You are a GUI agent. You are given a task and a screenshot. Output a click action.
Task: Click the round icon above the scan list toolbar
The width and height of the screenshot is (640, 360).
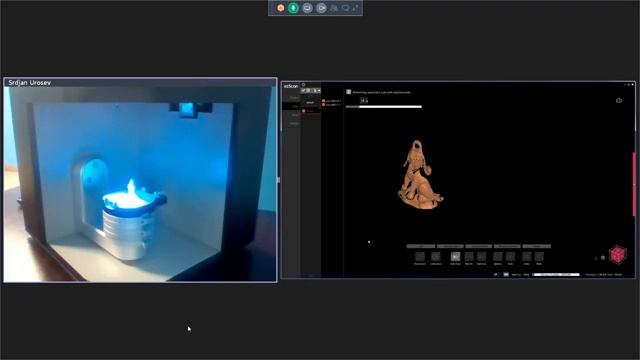point(303,84)
